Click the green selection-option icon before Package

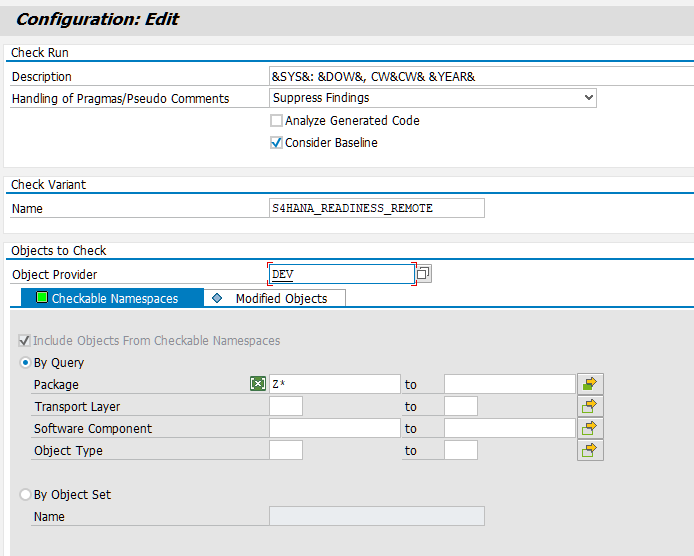(x=258, y=383)
